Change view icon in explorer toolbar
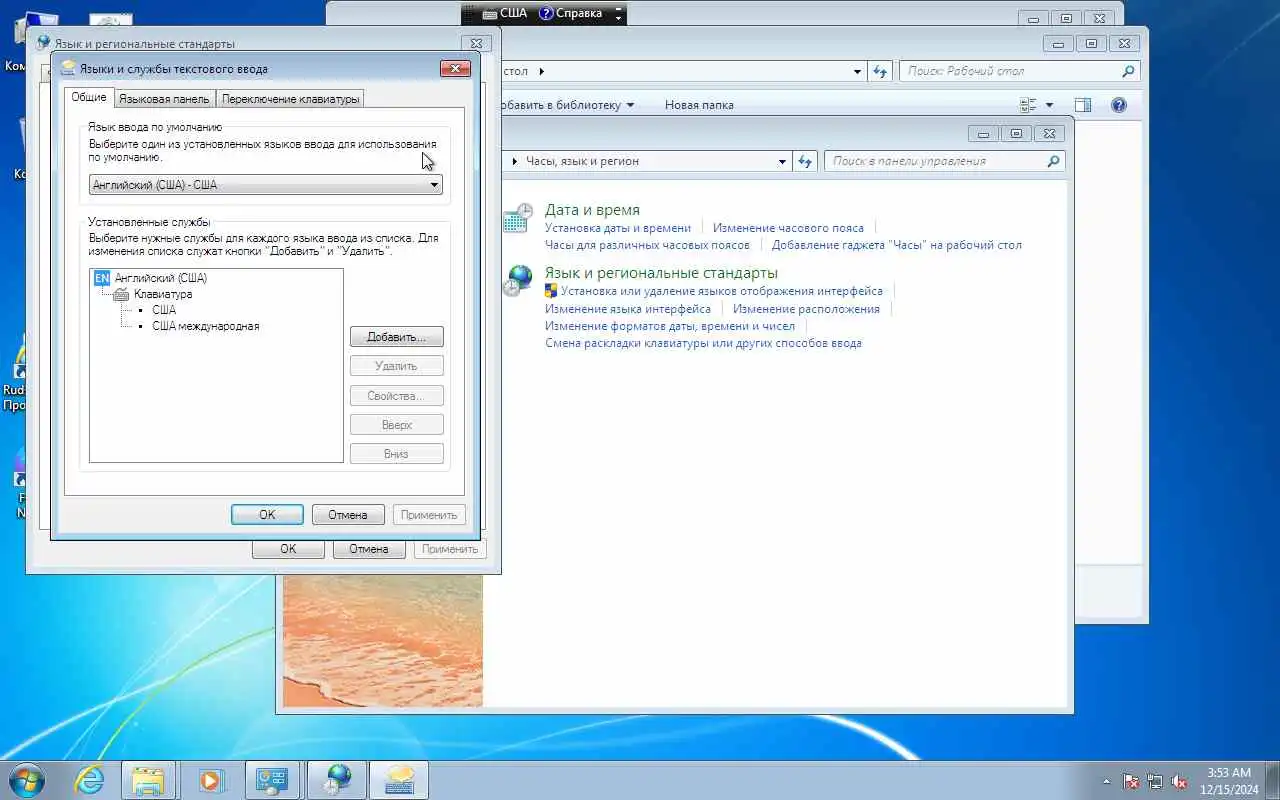The height and width of the screenshot is (800, 1280). pyautogui.click(x=1027, y=105)
